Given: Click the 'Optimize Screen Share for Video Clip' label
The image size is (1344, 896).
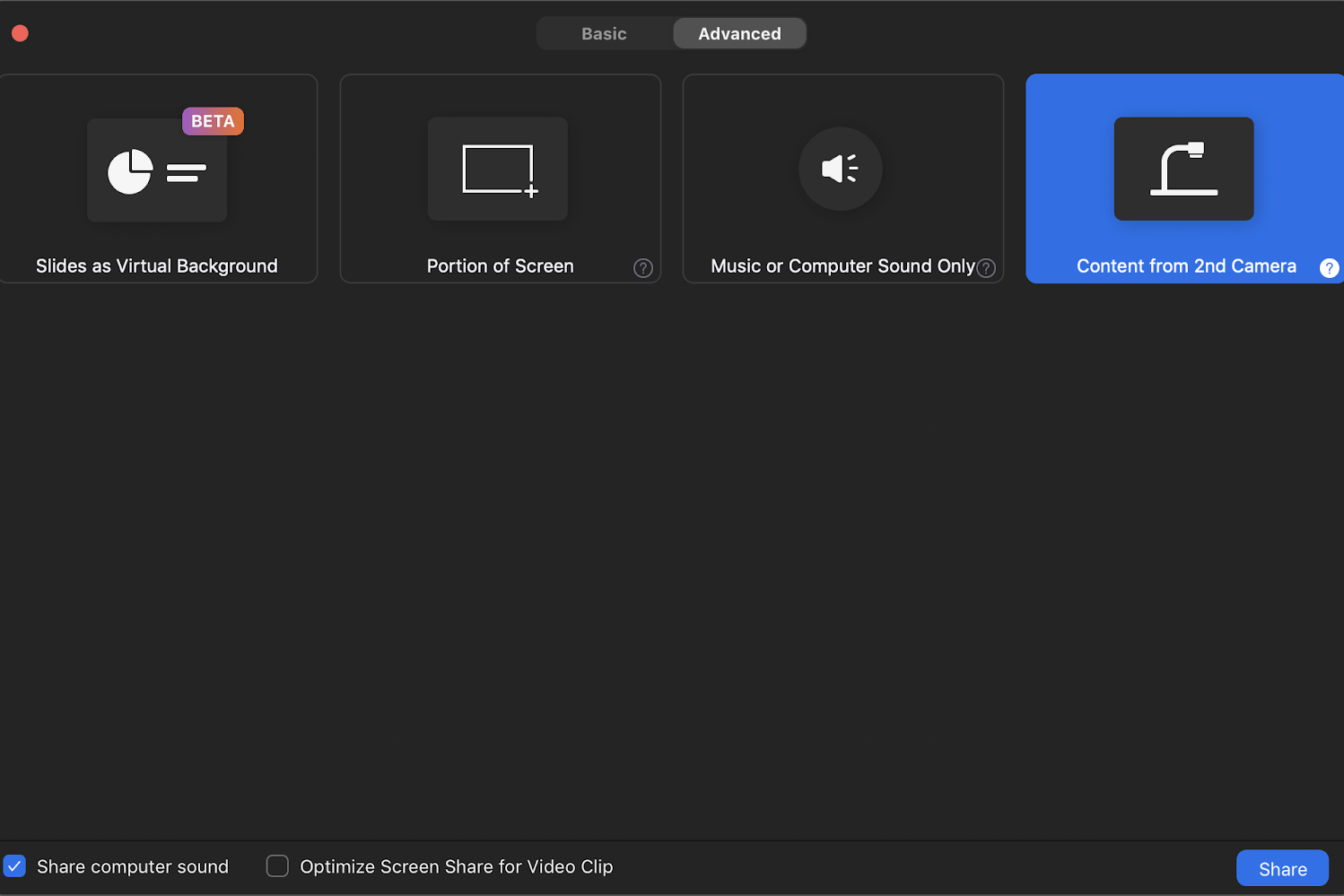Looking at the screenshot, I should (x=456, y=867).
